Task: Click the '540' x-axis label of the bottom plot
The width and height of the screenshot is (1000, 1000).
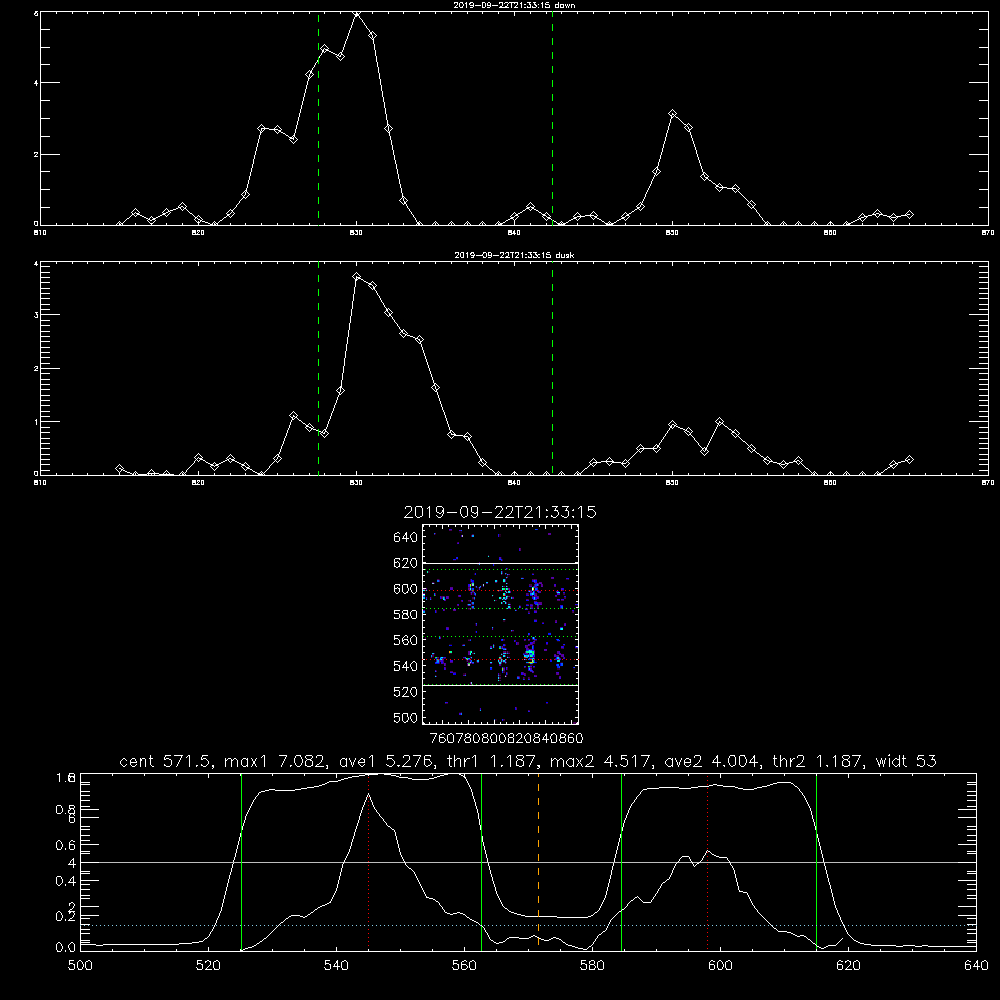Action: tap(336, 966)
